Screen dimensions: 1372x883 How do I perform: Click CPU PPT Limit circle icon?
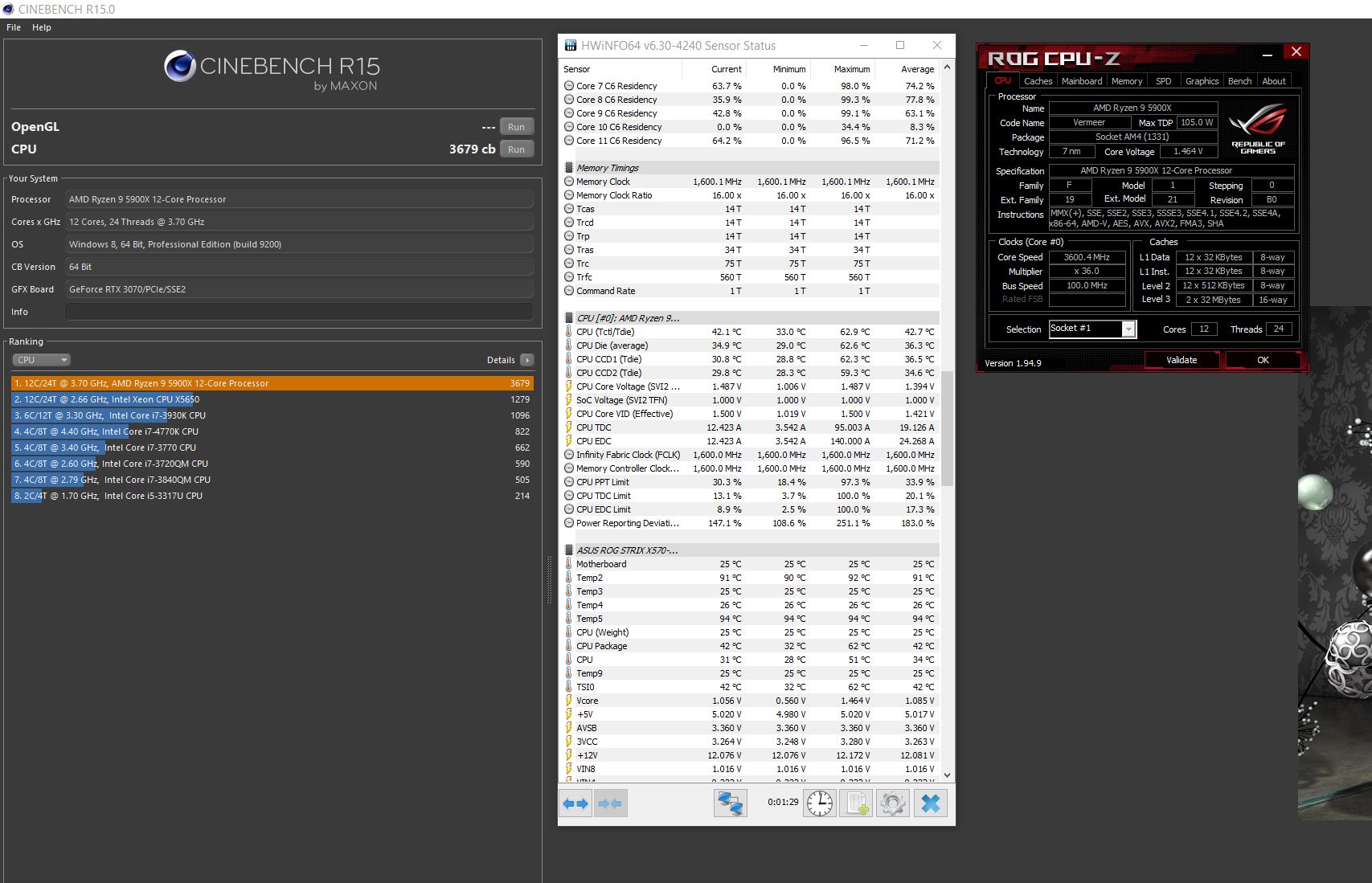pos(569,482)
